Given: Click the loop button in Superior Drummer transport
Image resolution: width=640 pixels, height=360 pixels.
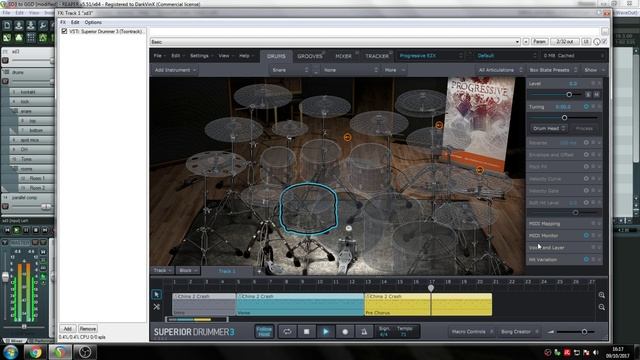Looking at the screenshot, I should click(287, 332).
